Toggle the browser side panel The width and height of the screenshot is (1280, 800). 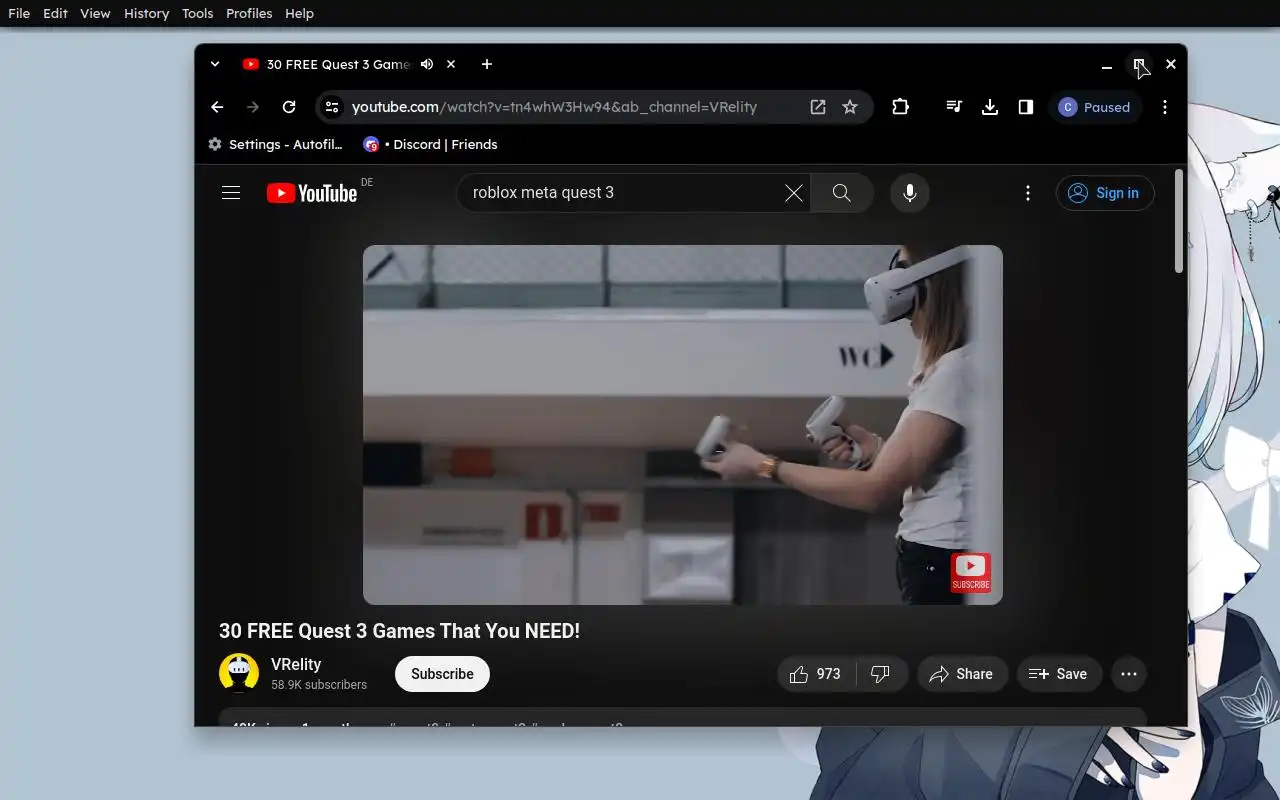click(x=1026, y=107)
